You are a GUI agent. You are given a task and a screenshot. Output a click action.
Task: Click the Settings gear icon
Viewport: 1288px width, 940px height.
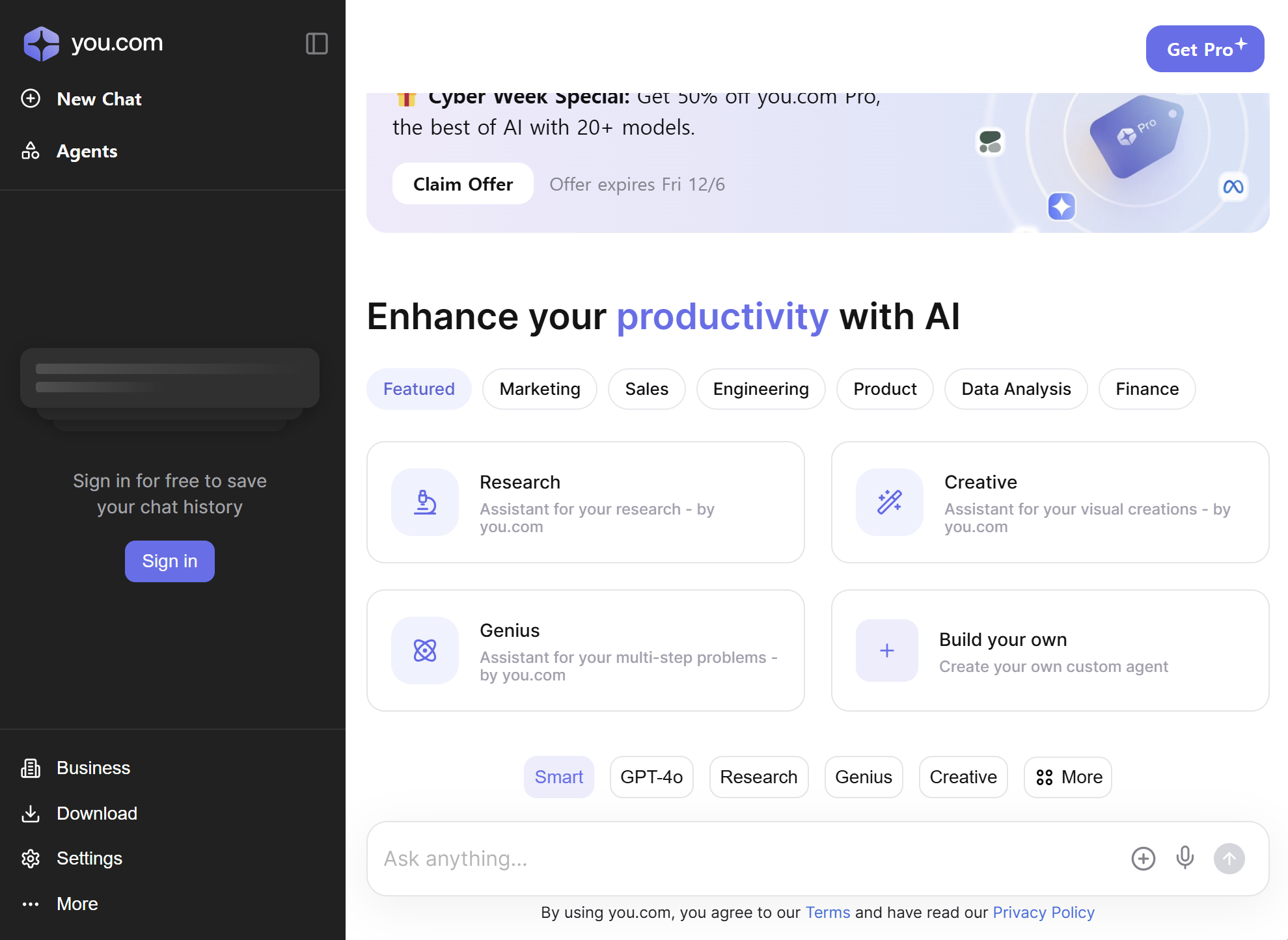click(31, 859)
